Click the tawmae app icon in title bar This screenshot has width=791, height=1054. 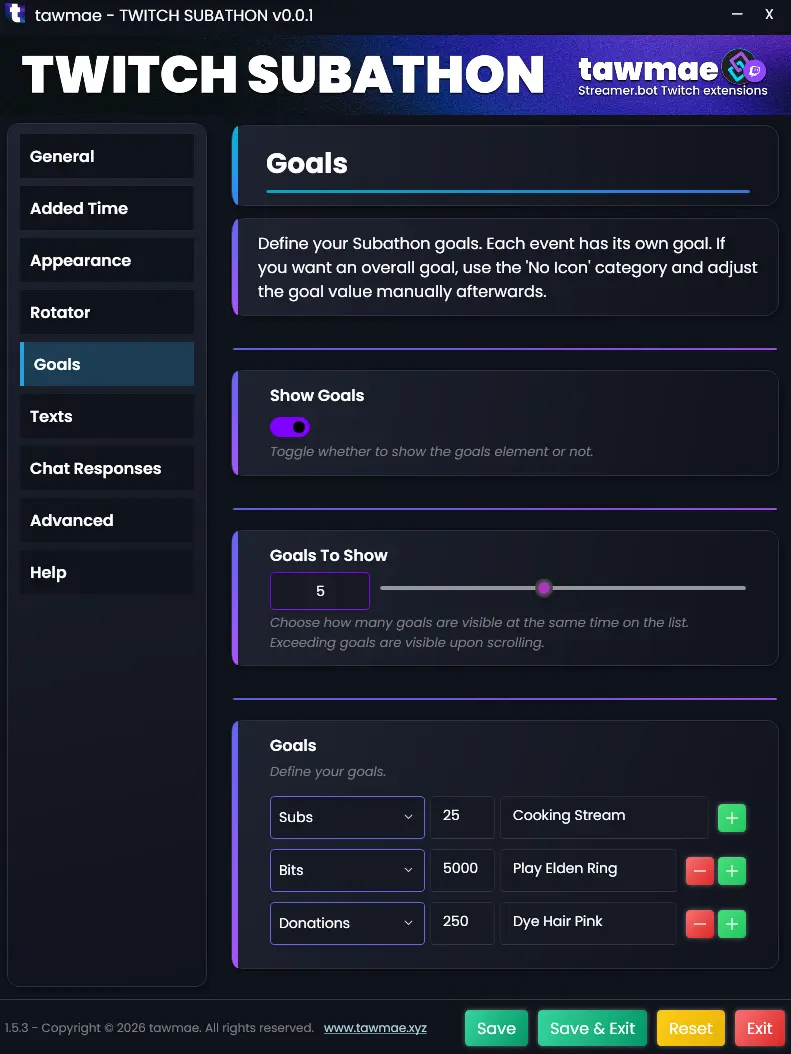pos(16,15)
